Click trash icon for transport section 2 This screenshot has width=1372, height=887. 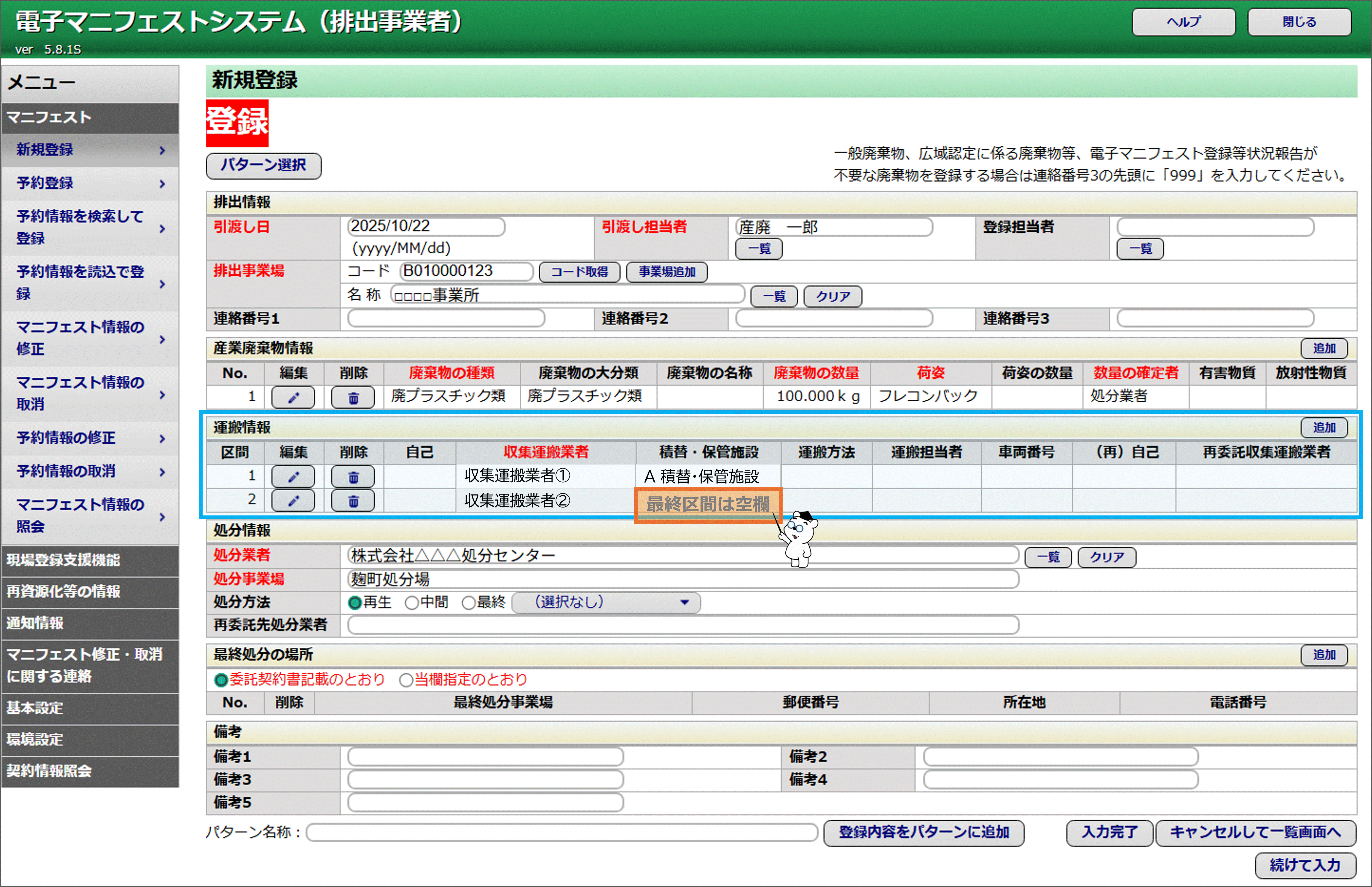point(353,501)
